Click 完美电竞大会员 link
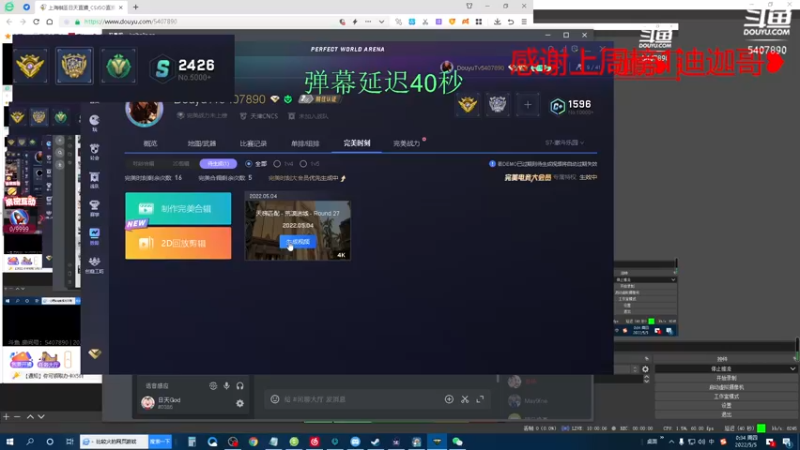 [528, 178]
